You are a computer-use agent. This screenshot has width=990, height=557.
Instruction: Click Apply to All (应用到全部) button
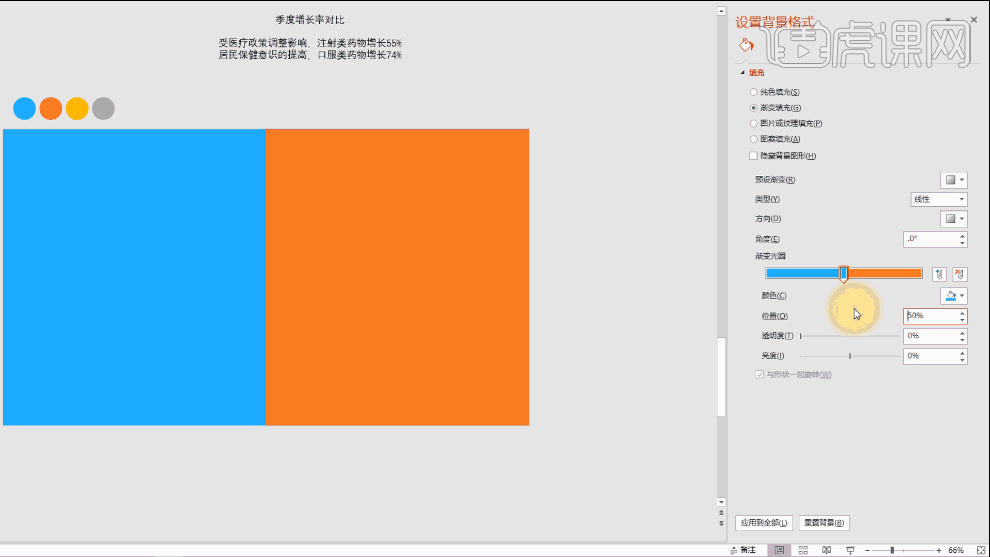tap(763, 523)
